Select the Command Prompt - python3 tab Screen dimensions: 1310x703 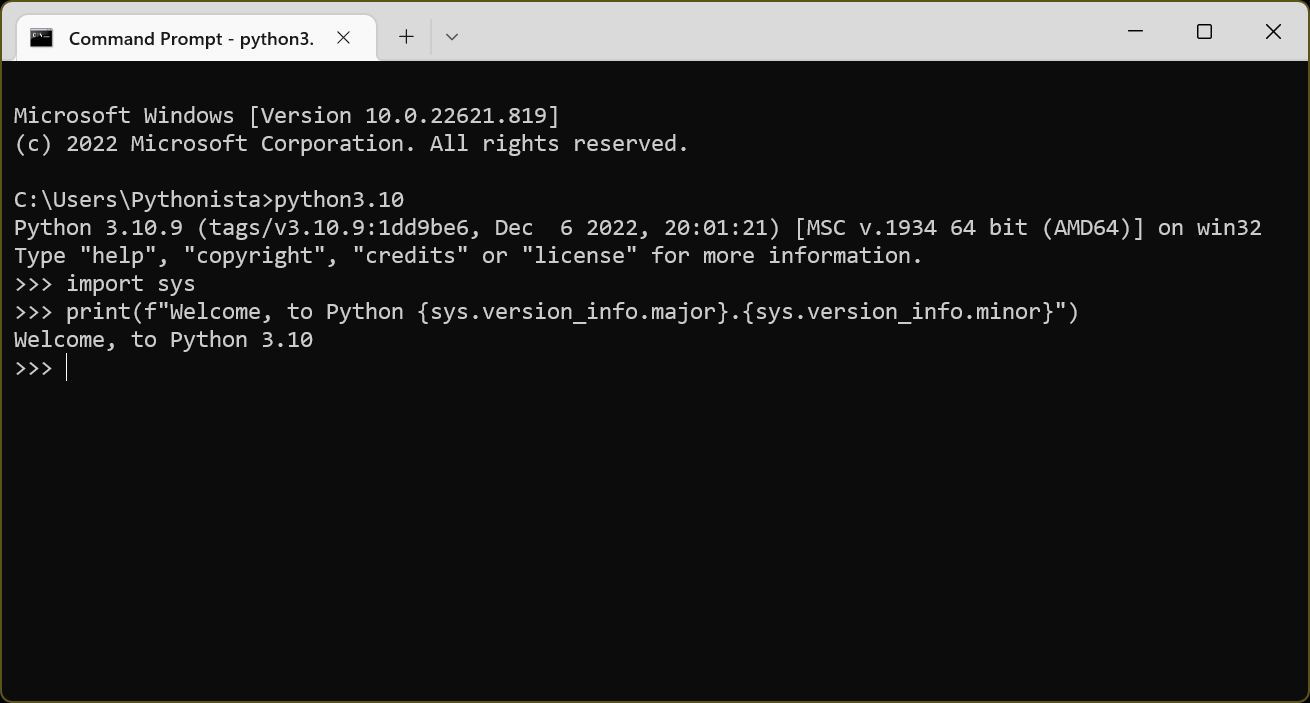click(190, 38)
